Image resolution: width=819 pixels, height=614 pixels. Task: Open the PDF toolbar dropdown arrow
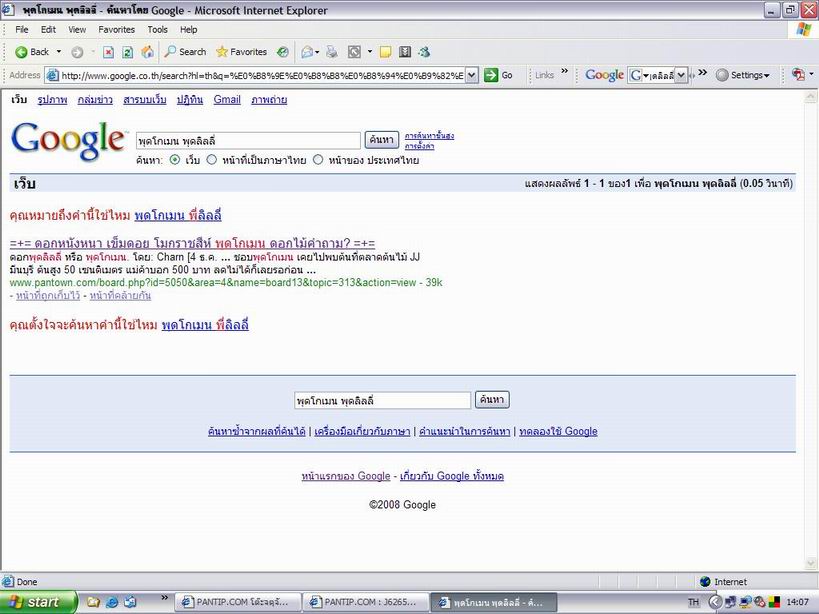point(811,74)
